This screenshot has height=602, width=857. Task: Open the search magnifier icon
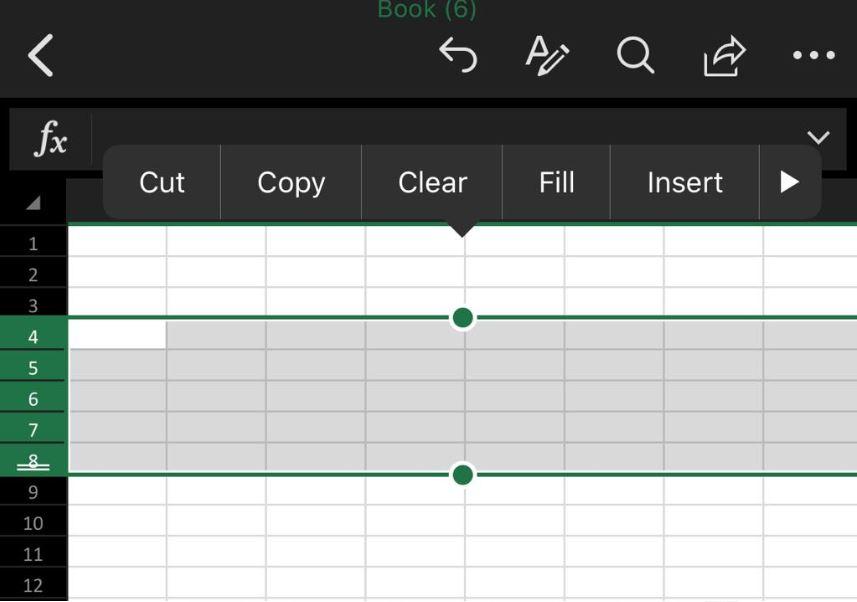pyautogui.click(x=635, y=55)
